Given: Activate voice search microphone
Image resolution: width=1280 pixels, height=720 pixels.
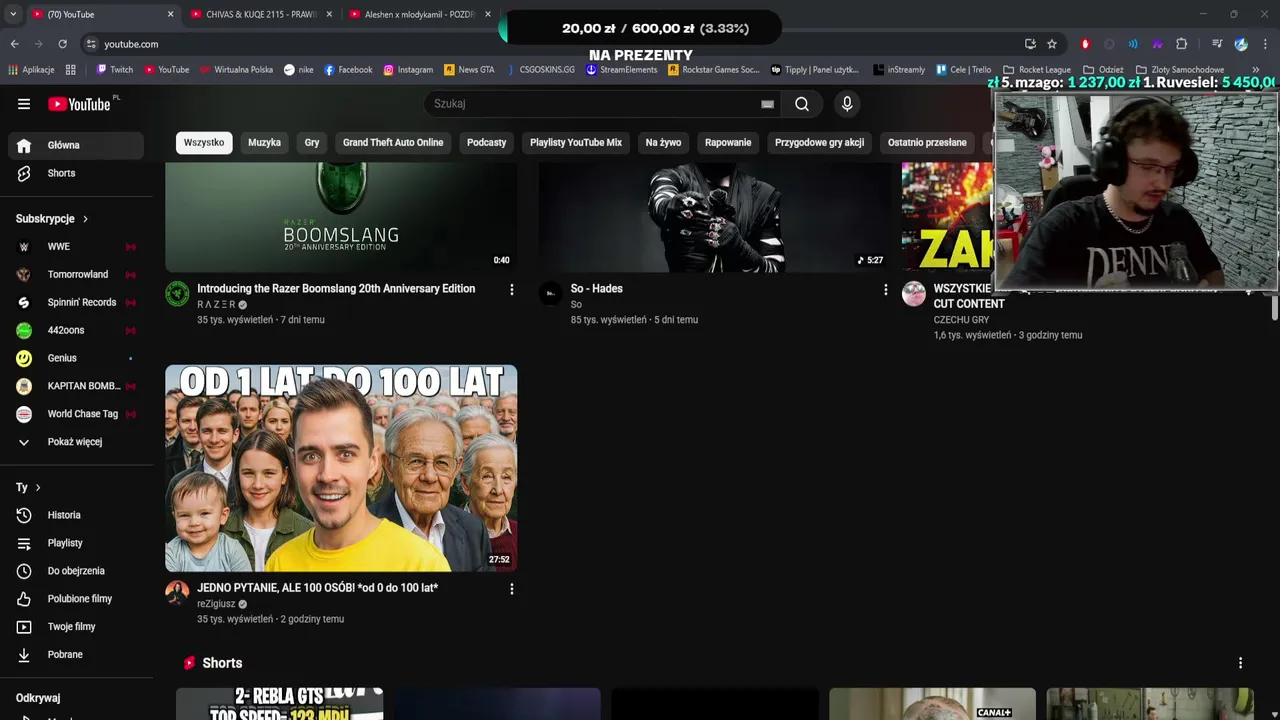Looking at the screenshot, I should [847, 104].
